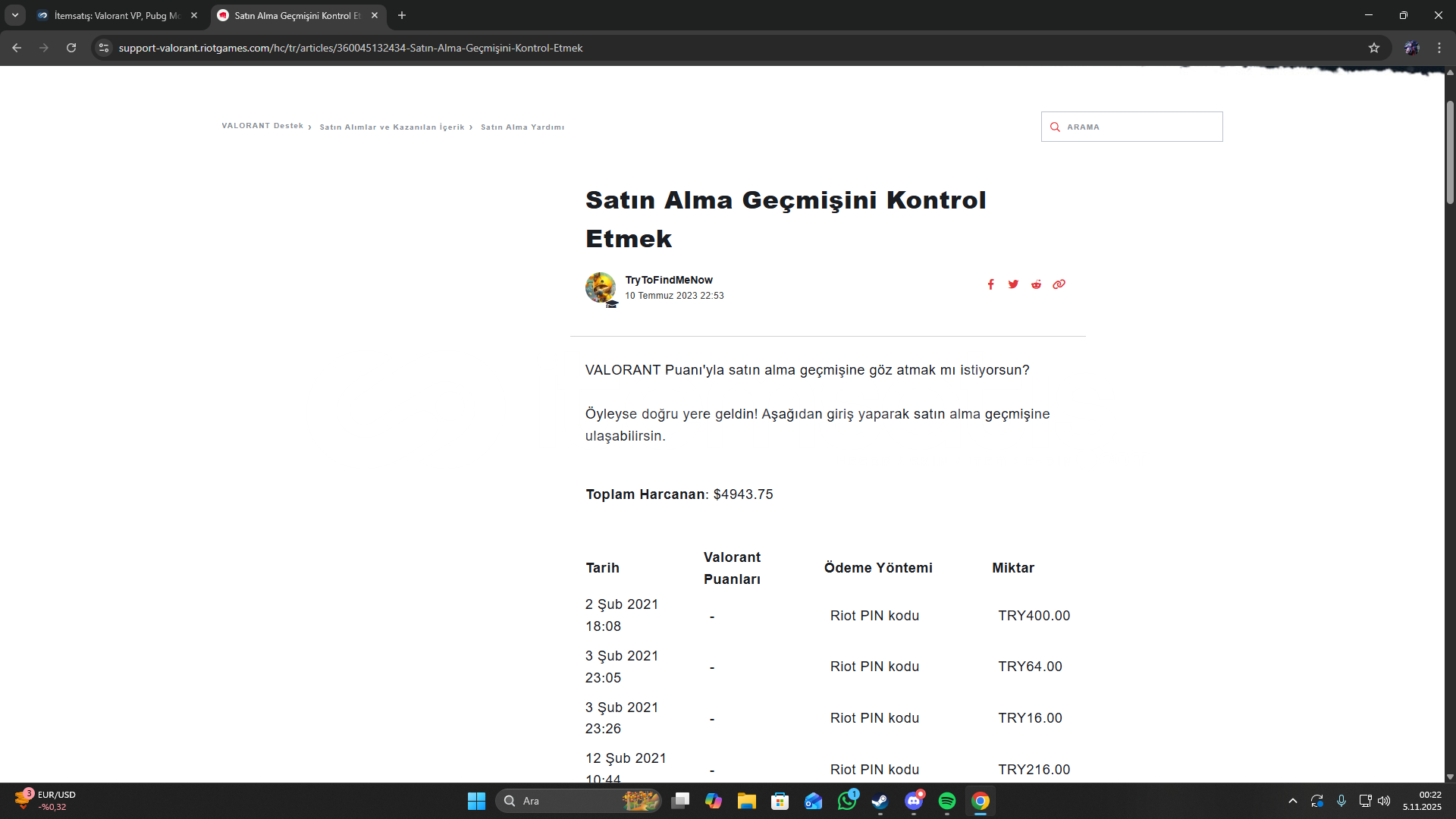Click the browser reload button
This screenshot has width=1456, height=819.
tap(71, 48)
